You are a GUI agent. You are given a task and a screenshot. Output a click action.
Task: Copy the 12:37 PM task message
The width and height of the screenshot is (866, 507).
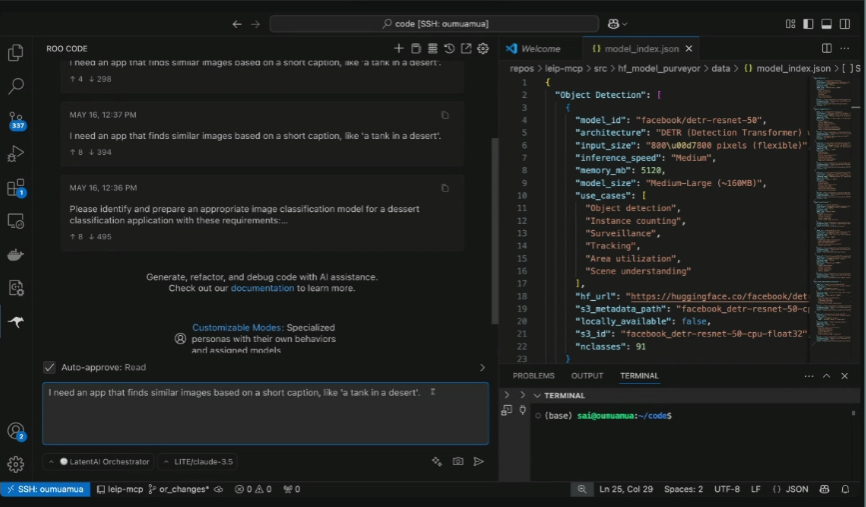(445, 115)
